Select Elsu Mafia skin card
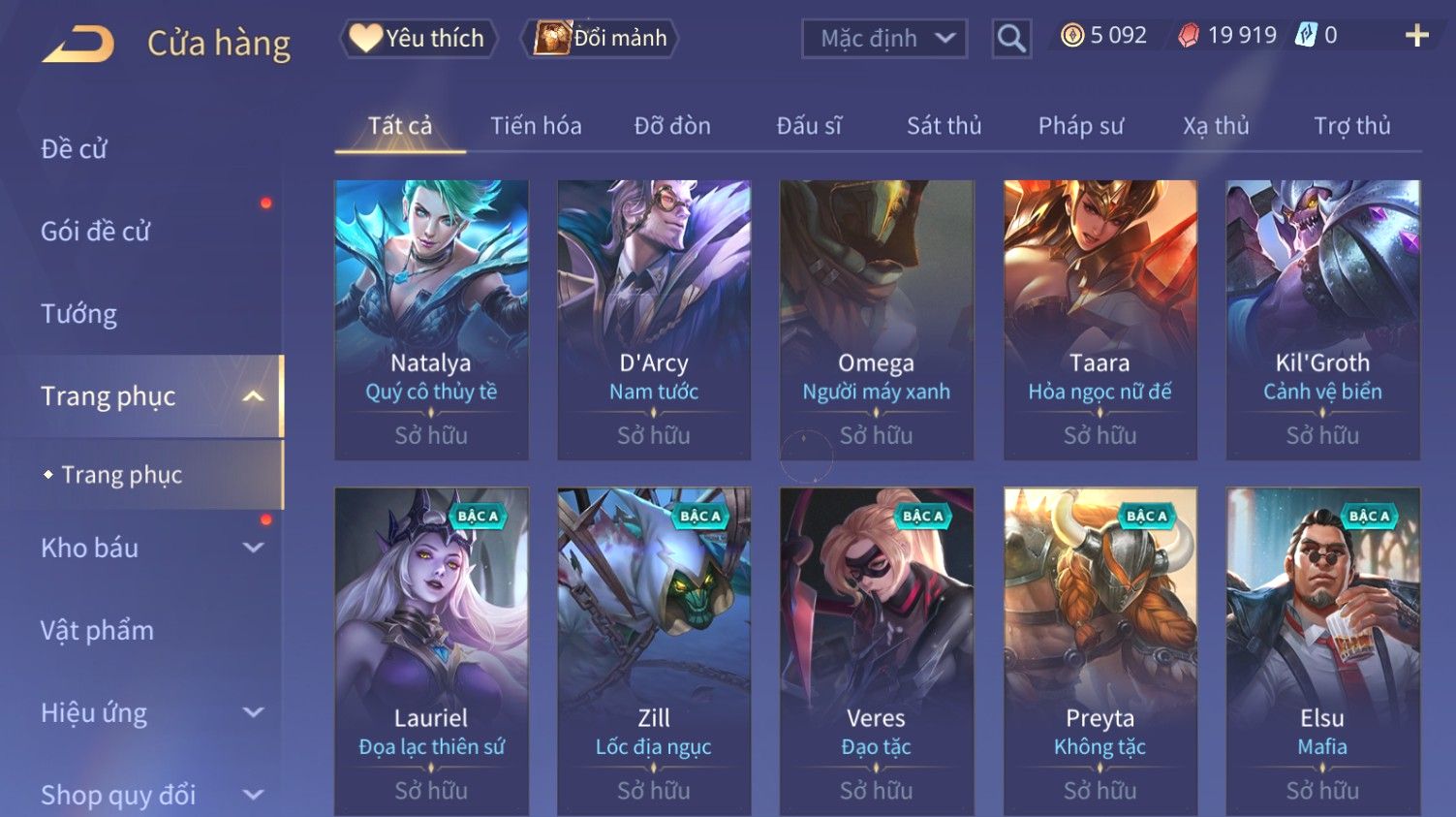This screenshot has width=1456, height=817. tap(1322, 651)
